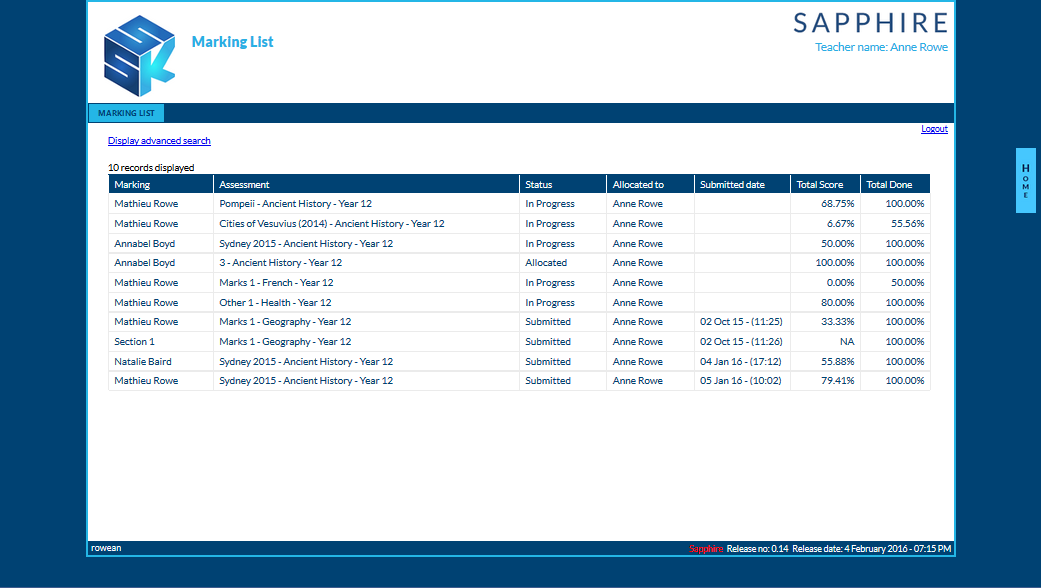Viewport: 1041px width, 588px height.
Task: Sort by the Total Done column header
Action: 895,184
